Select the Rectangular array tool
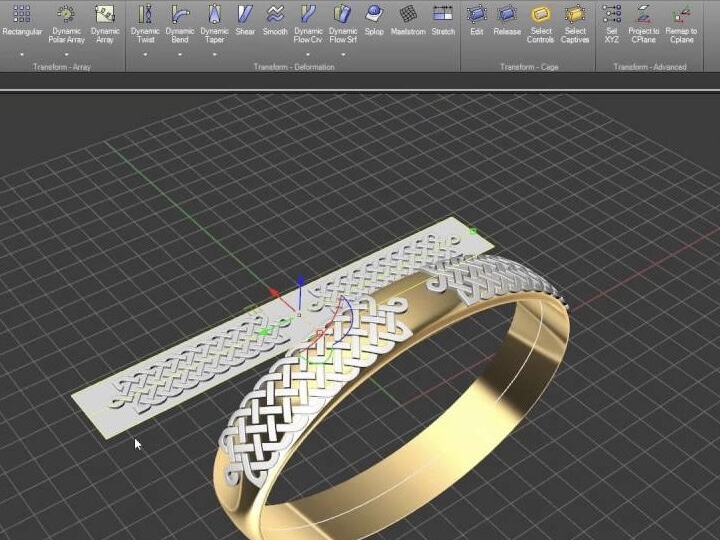This screenshot has height=540, width=720. pyautogui.click(x=22, y=16)
